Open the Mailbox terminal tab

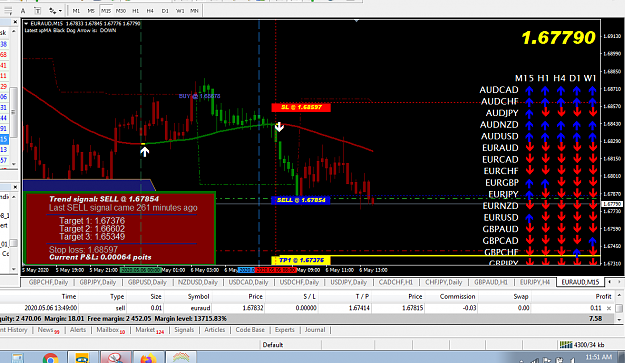[x=110, y=330]
